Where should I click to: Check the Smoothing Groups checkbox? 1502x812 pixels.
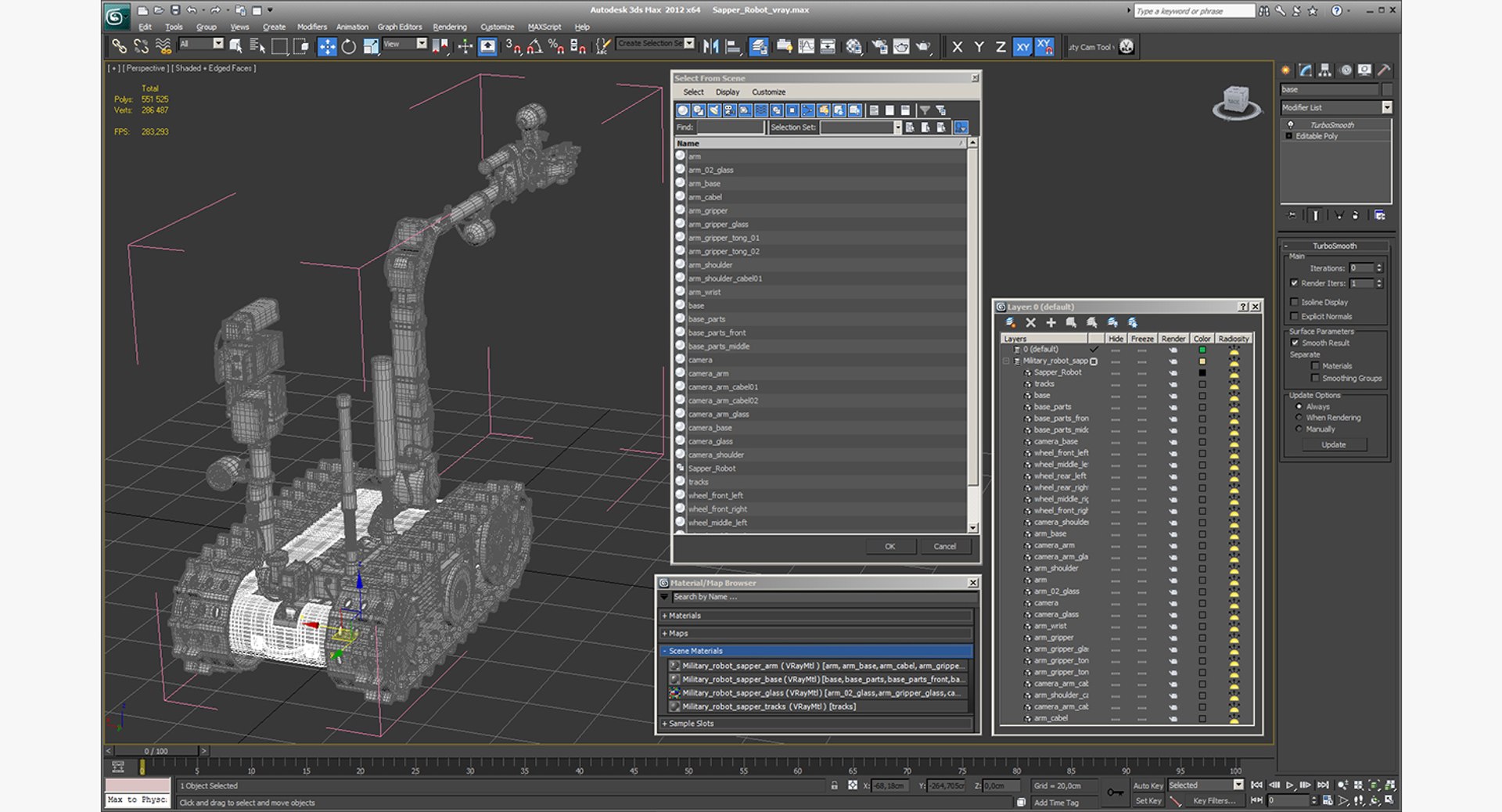pyautogui.click(x=1315, y=378)
